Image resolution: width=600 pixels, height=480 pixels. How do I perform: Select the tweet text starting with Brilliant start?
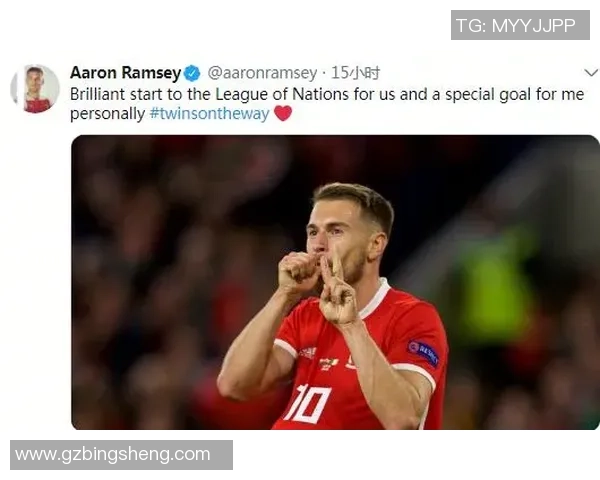click(327, 104)
